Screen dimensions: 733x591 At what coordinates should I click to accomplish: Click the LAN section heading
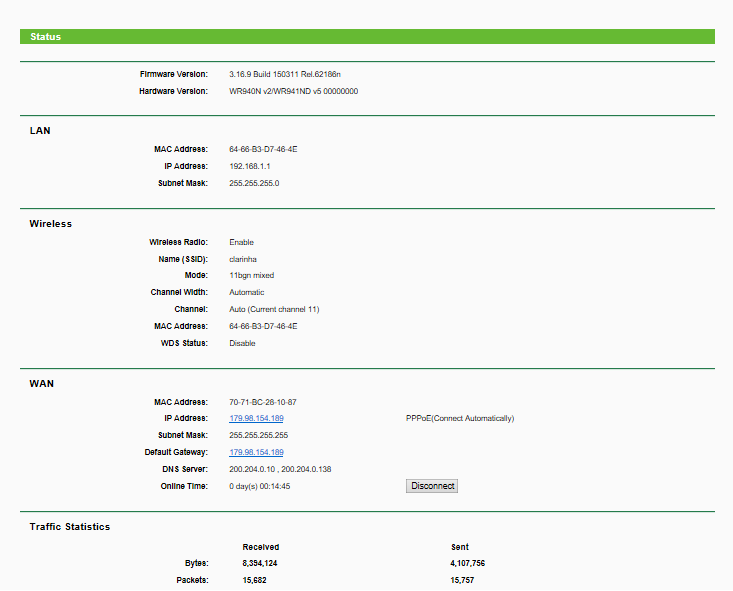40,130
